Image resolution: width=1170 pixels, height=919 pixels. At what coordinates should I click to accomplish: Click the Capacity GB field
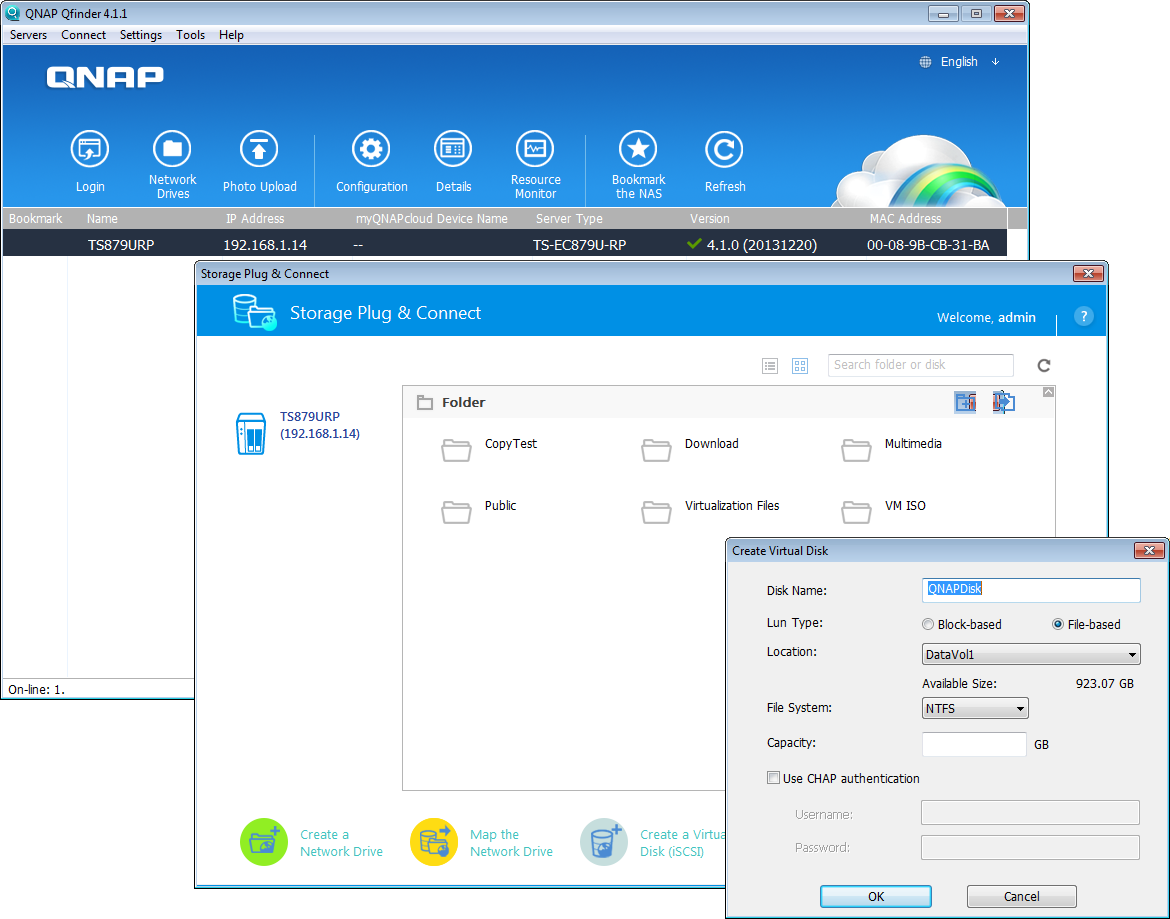pos(974,744)
